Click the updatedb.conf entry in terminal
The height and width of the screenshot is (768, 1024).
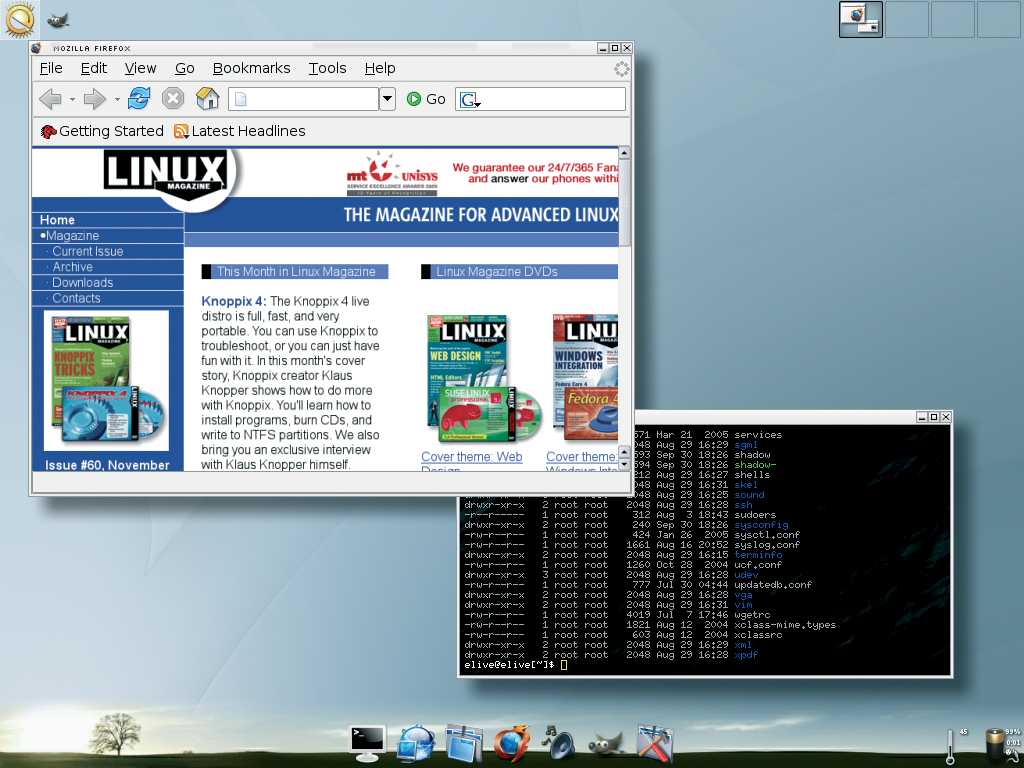[x=773, y=585]
